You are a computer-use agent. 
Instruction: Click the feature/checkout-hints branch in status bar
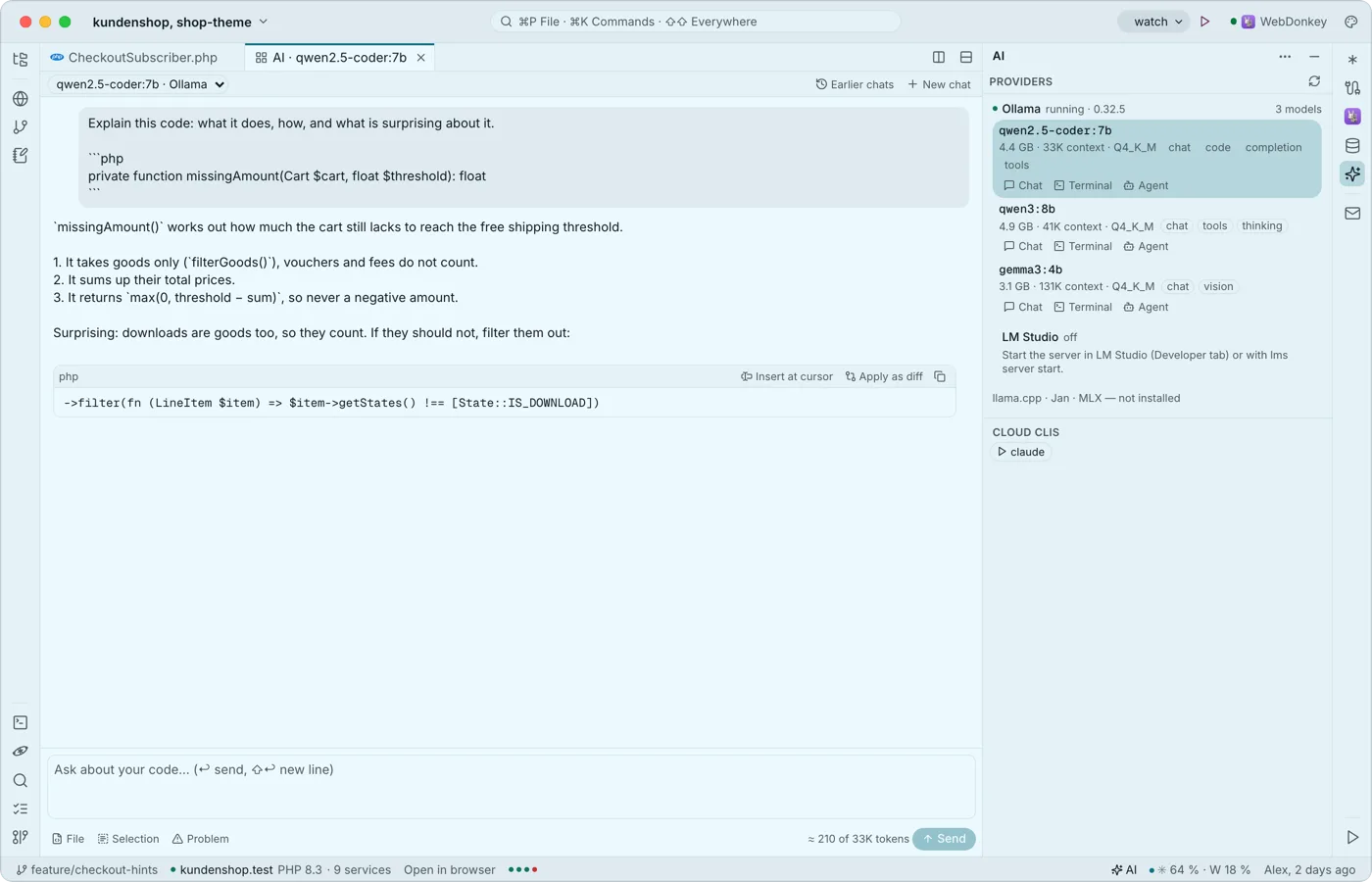coord(87,870)
